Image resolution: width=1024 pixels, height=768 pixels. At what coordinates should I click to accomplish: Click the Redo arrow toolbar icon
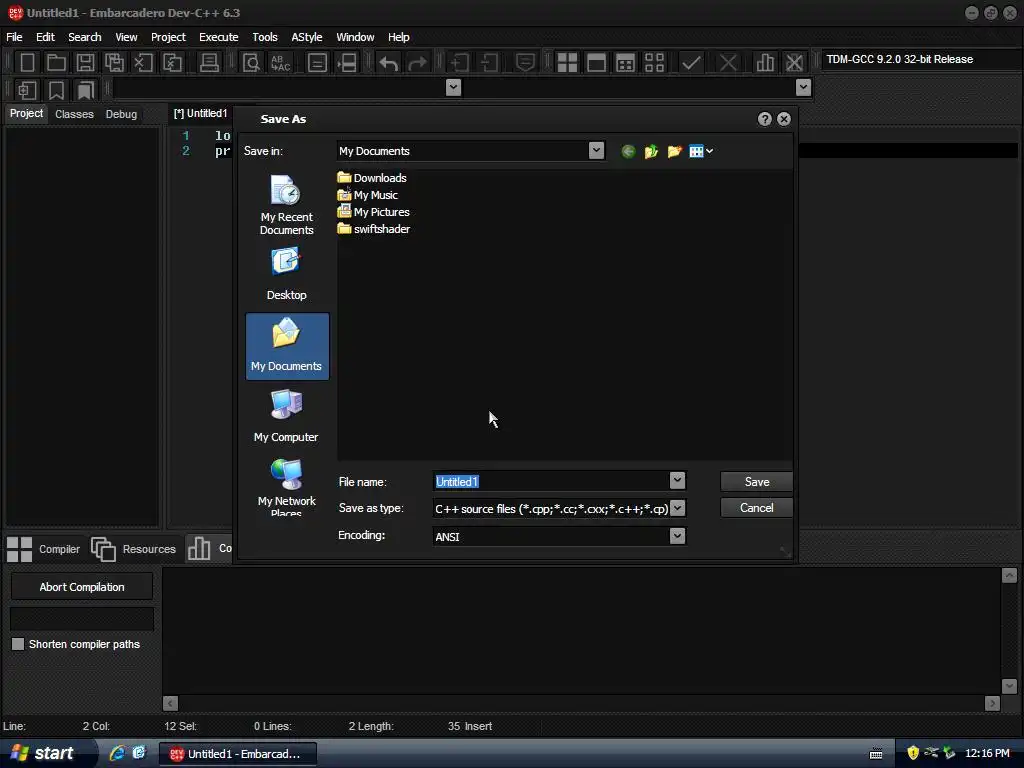(417, 63)
